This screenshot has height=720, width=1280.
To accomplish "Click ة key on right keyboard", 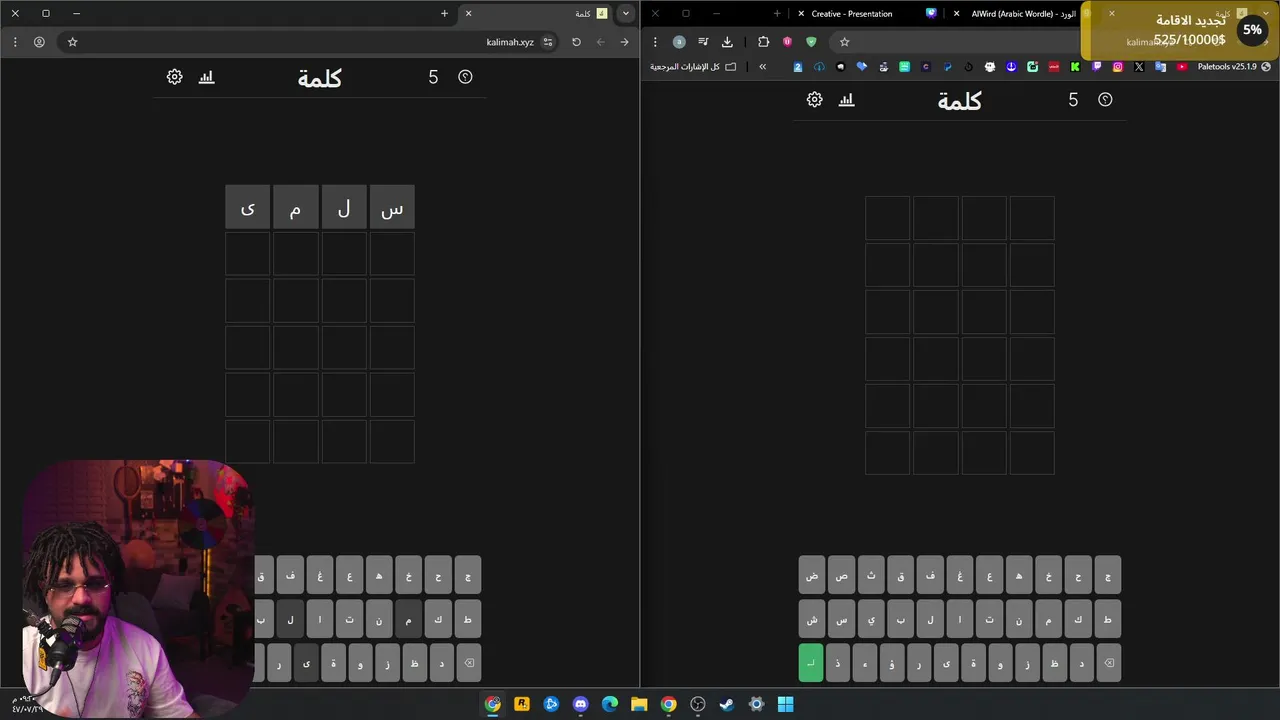I will coord(973,663).
